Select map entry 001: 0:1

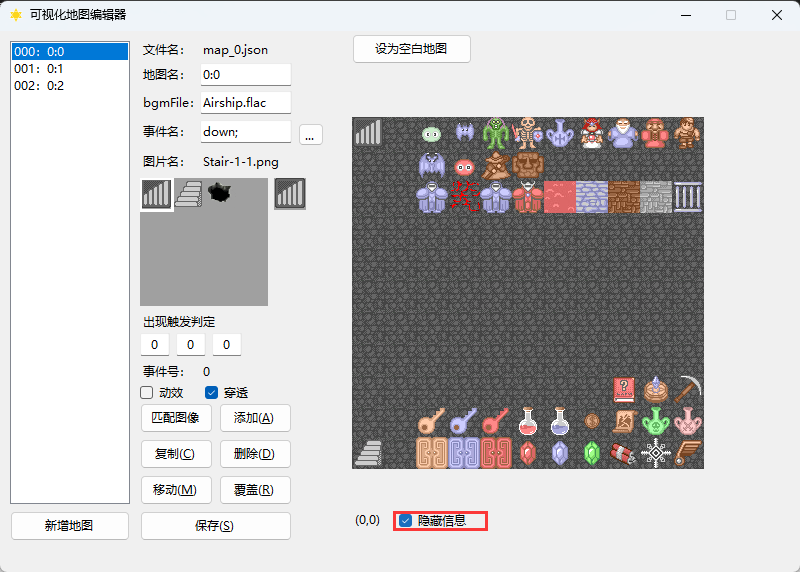coord(70,69)
